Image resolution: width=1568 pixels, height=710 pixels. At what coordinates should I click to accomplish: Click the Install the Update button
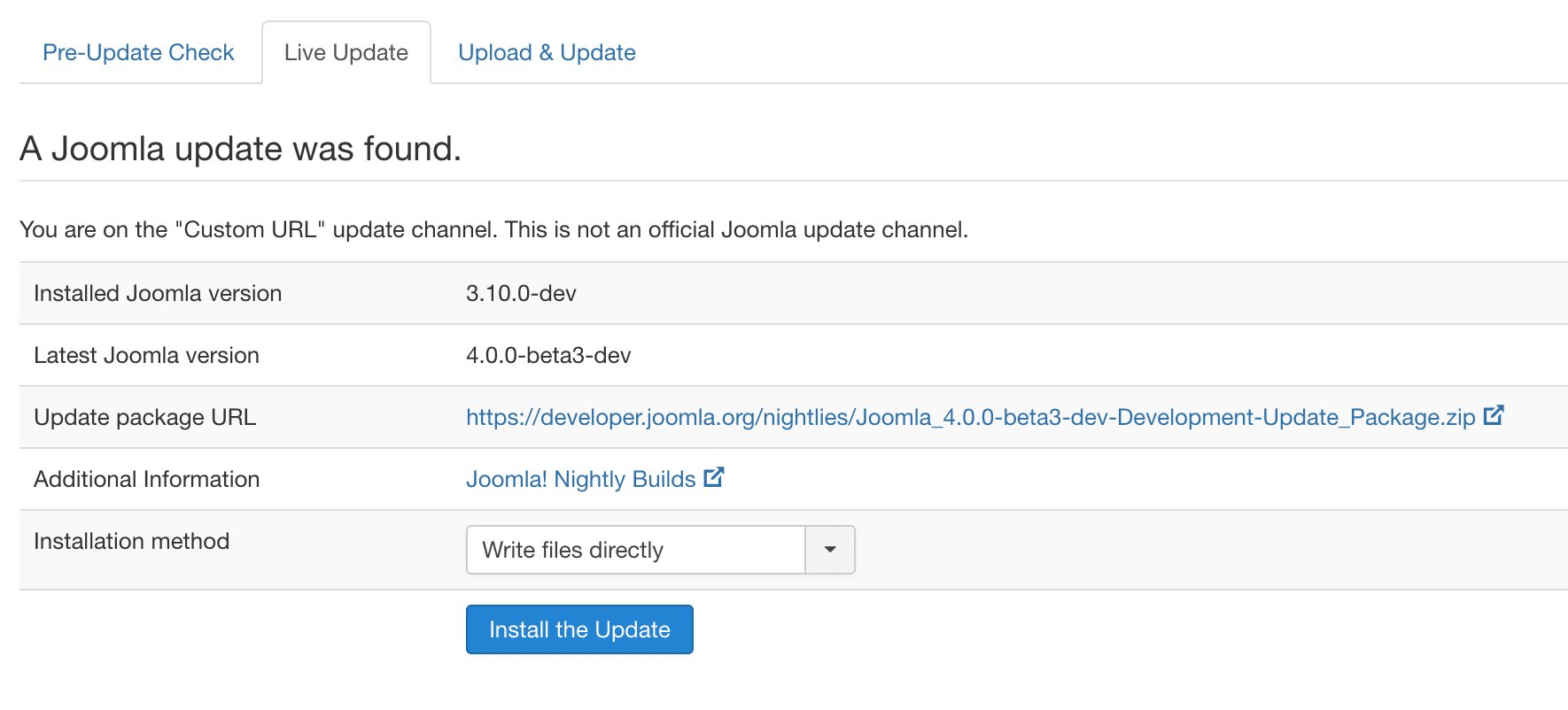579,629
